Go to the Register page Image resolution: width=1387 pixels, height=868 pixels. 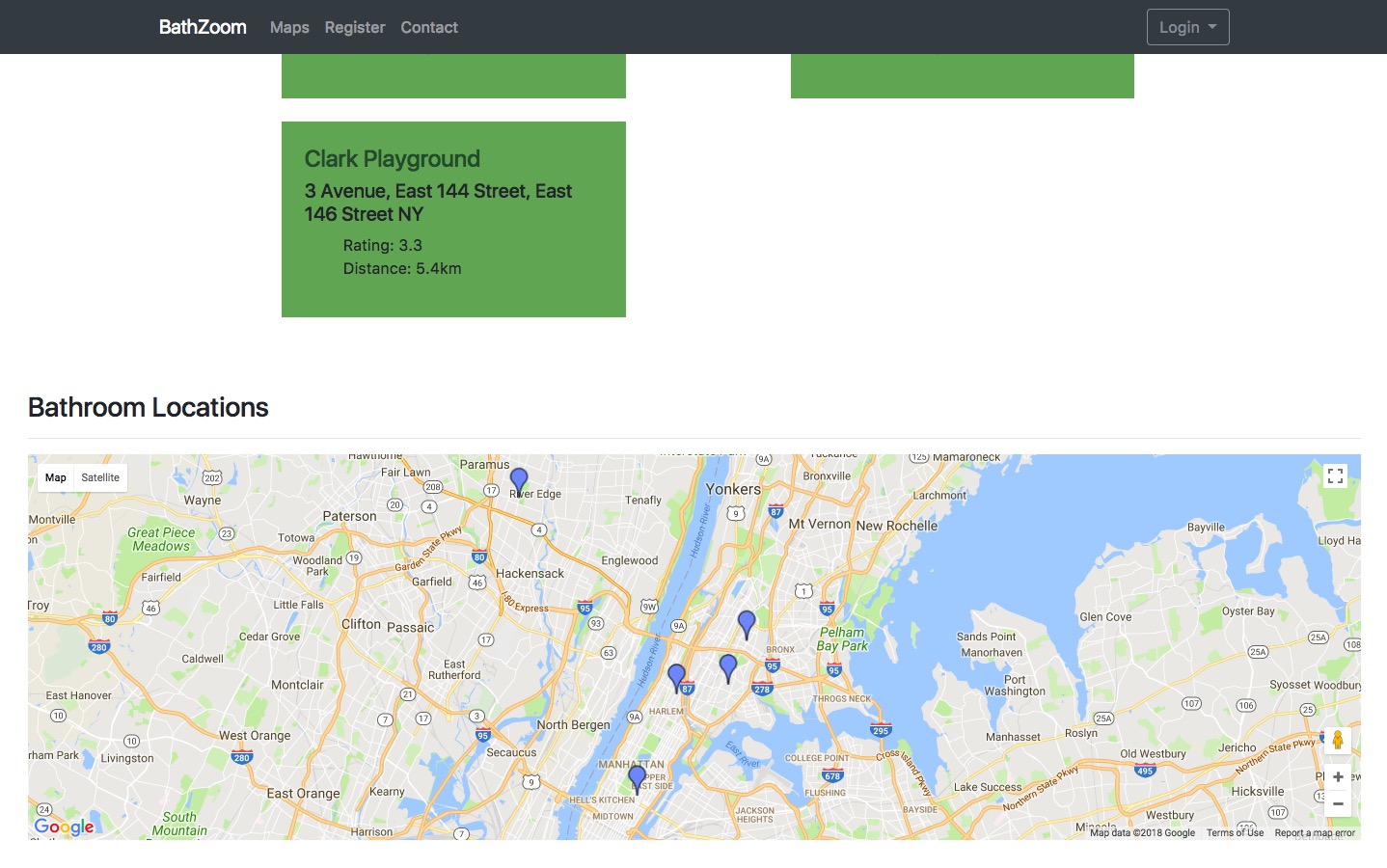(355, 27)
